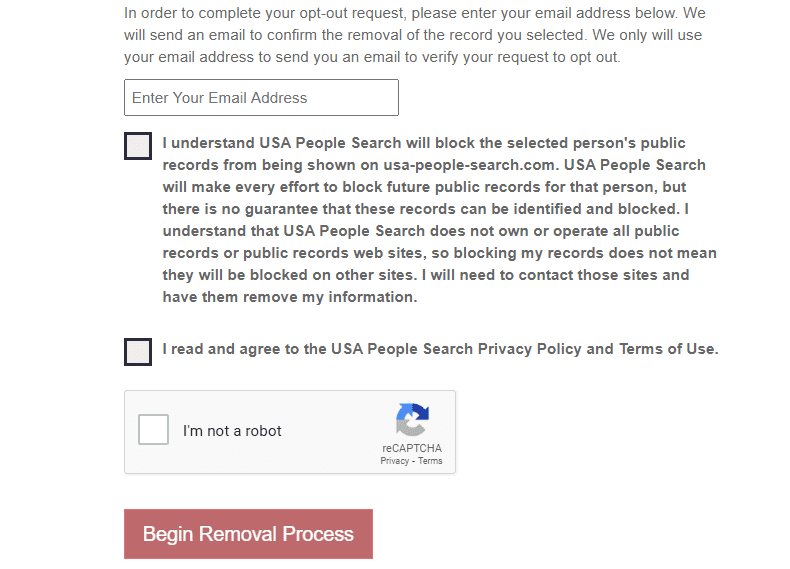Click the reCAPTCHA logo icon
Viewport: 790px width, 569px height.
pos(412,420)
